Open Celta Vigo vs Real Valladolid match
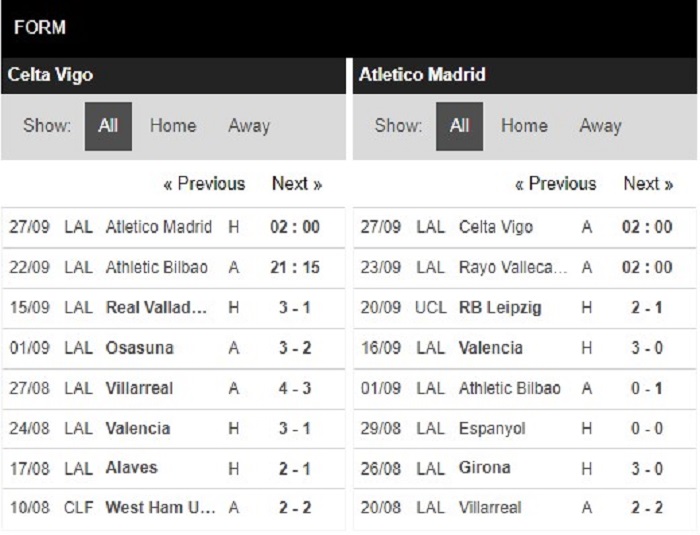 pos(173,308)
